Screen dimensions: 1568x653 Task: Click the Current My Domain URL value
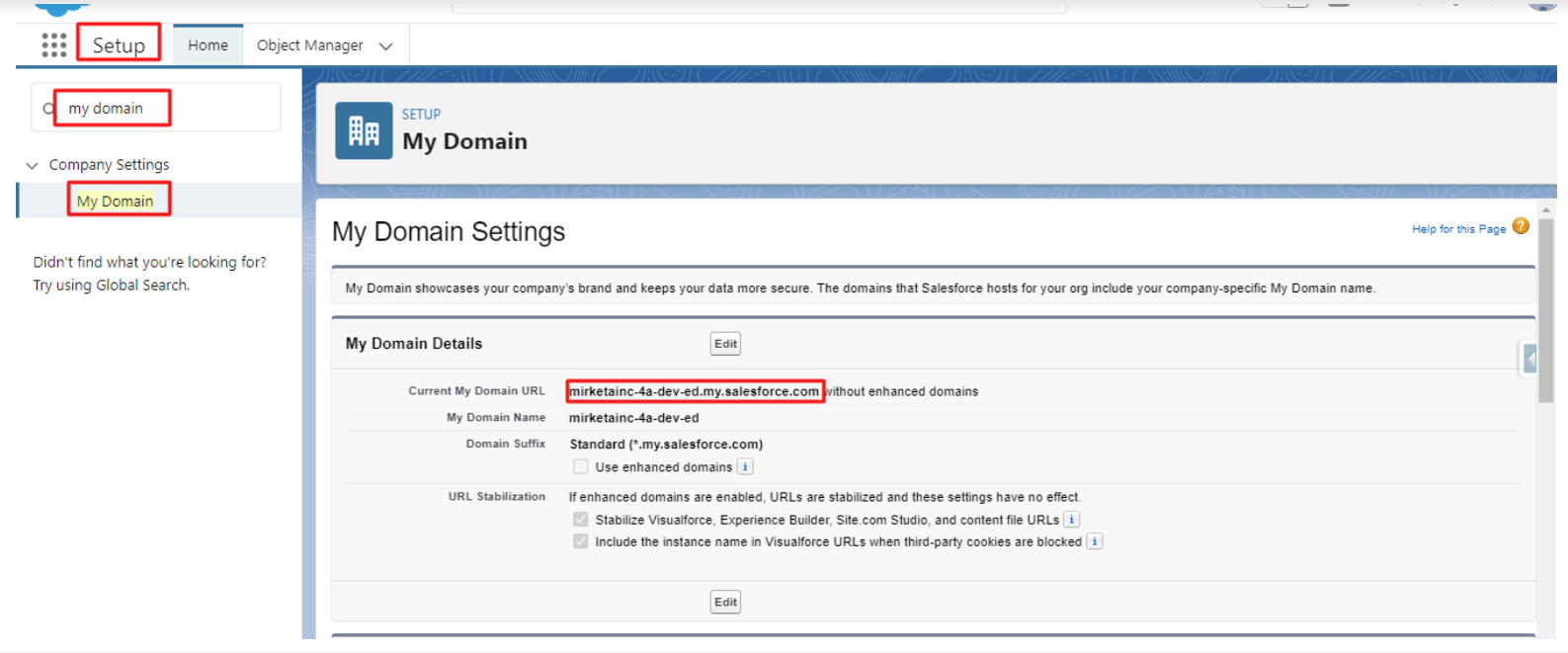click(695, 391)
